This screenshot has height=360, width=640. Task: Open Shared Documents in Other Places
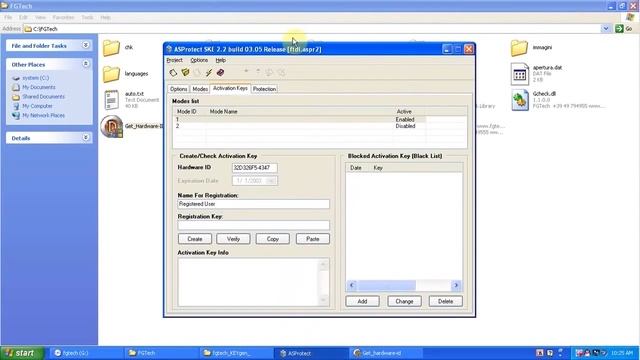pyautogui.click(x=43, y=97)
